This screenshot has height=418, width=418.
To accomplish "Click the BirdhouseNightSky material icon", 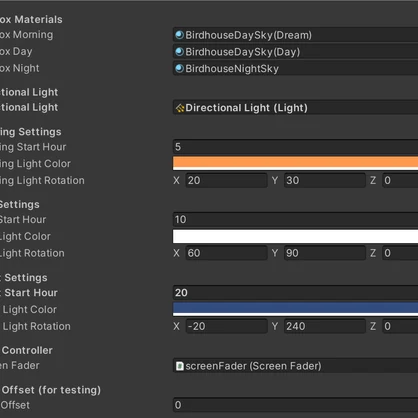I will [x=179, y=68].
